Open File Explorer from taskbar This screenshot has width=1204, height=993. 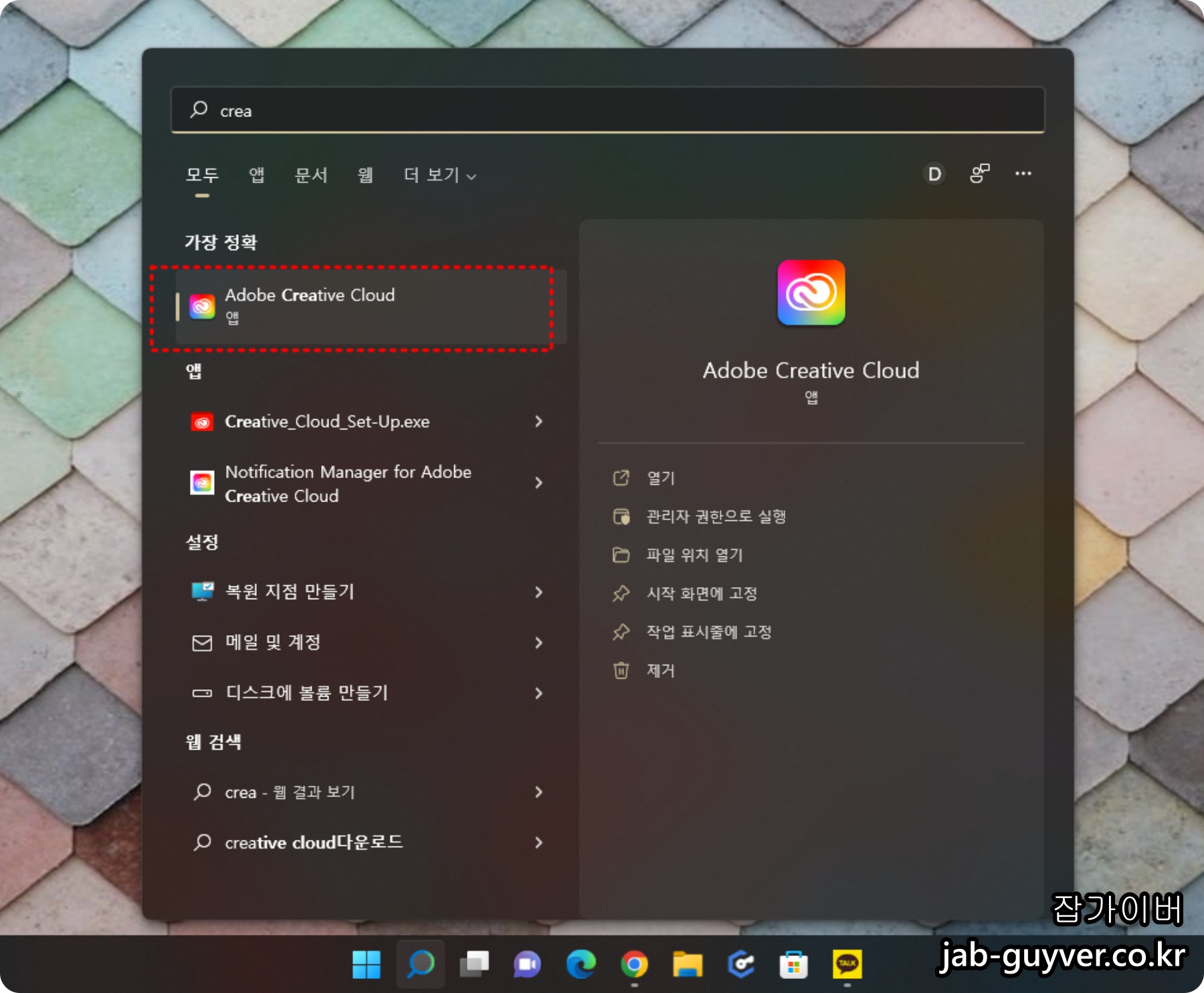pyautogui.click(x=688, y=964)
